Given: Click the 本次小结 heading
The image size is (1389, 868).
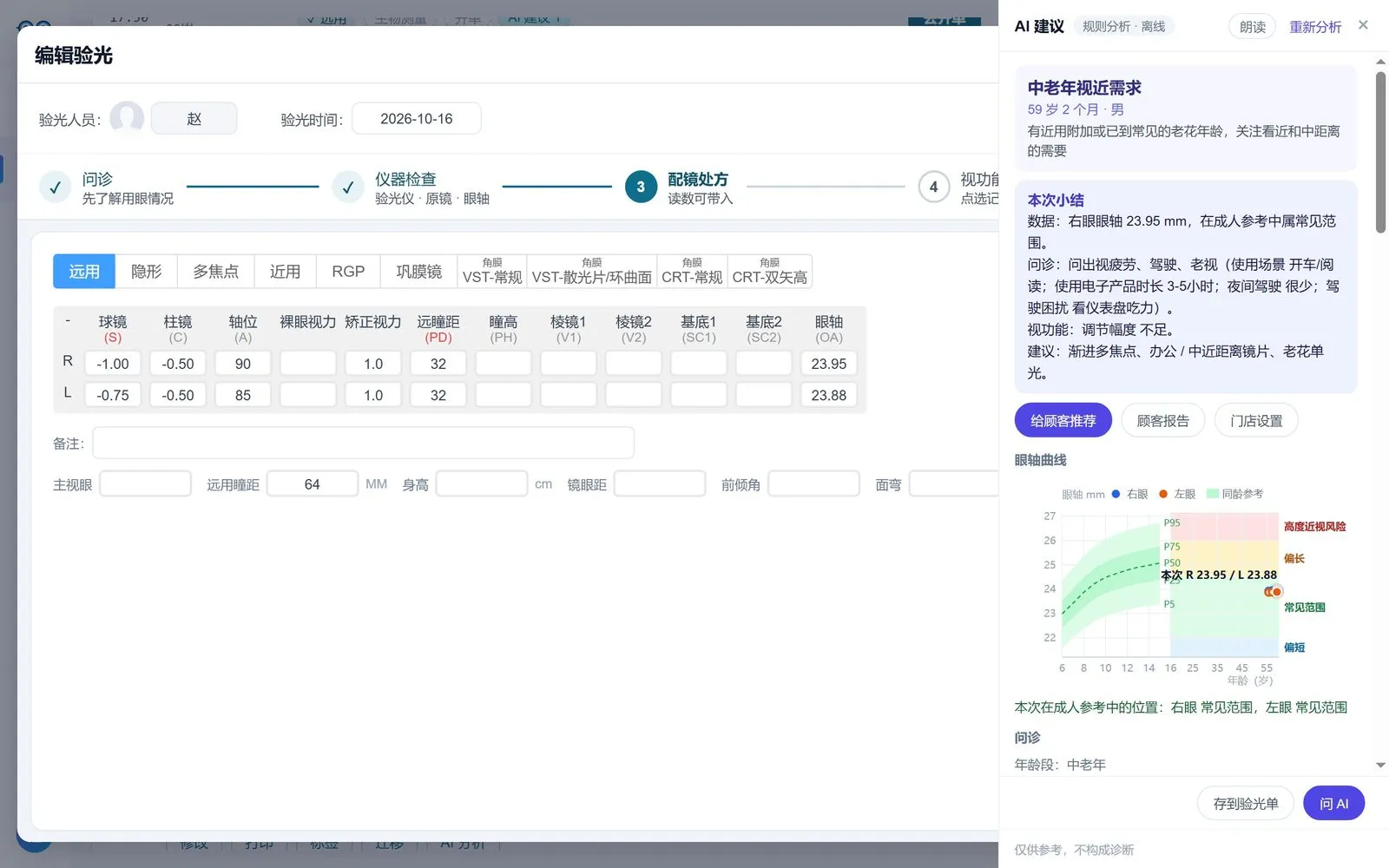Looking at the screenshot, I should coord(1056,200).
